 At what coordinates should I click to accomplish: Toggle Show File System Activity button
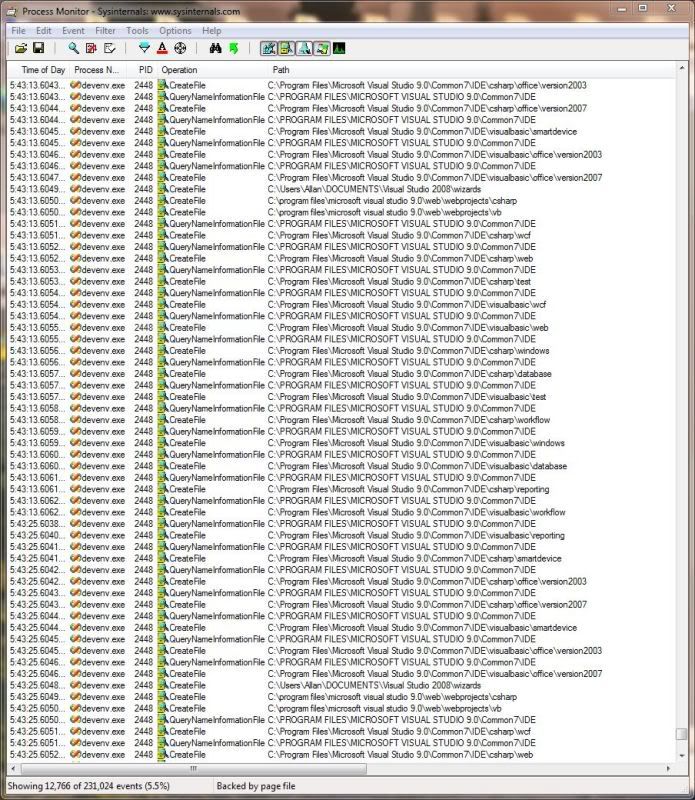286,48
